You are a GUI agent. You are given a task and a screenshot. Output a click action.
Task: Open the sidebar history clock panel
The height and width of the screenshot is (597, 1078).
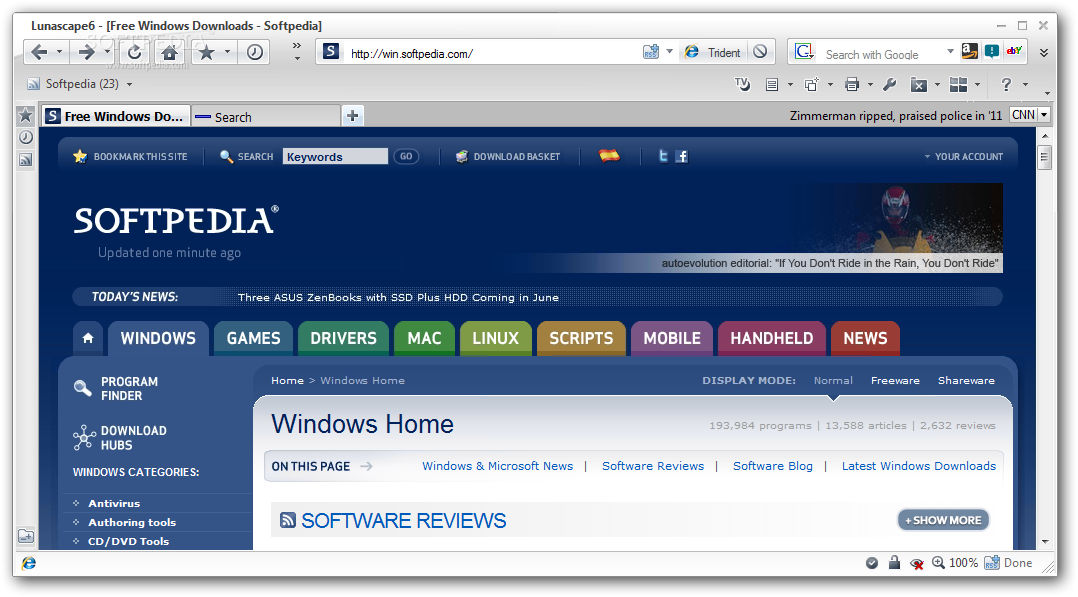(x=25, y=138)
